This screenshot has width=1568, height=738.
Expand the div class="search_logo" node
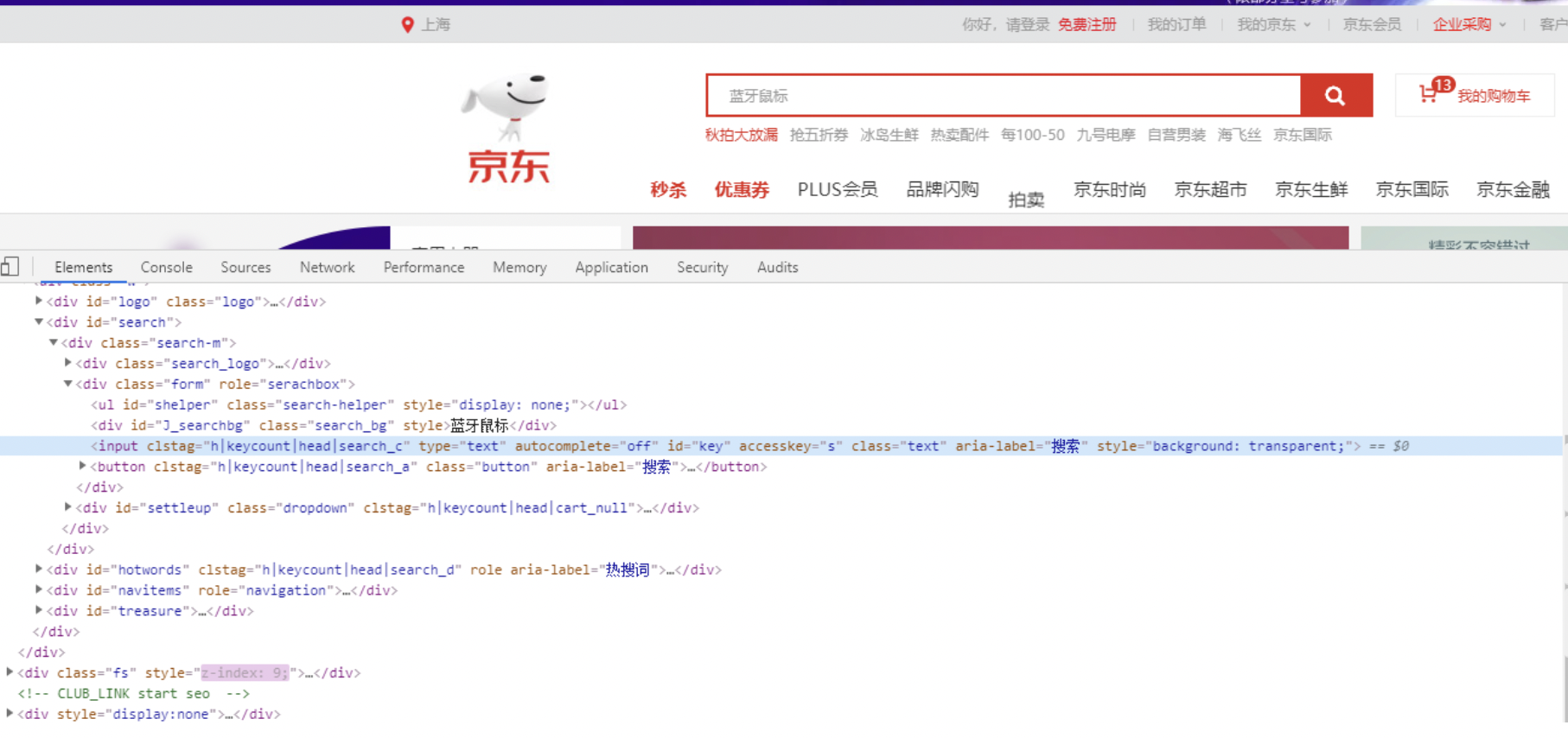pyautogui.click(x=67, y=363)
